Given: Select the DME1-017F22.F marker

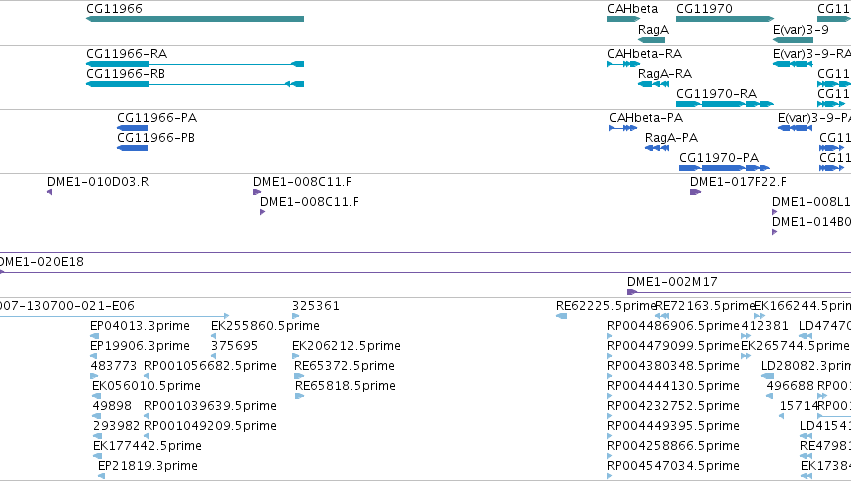Looking at the screenshot, I should (695, 192).
